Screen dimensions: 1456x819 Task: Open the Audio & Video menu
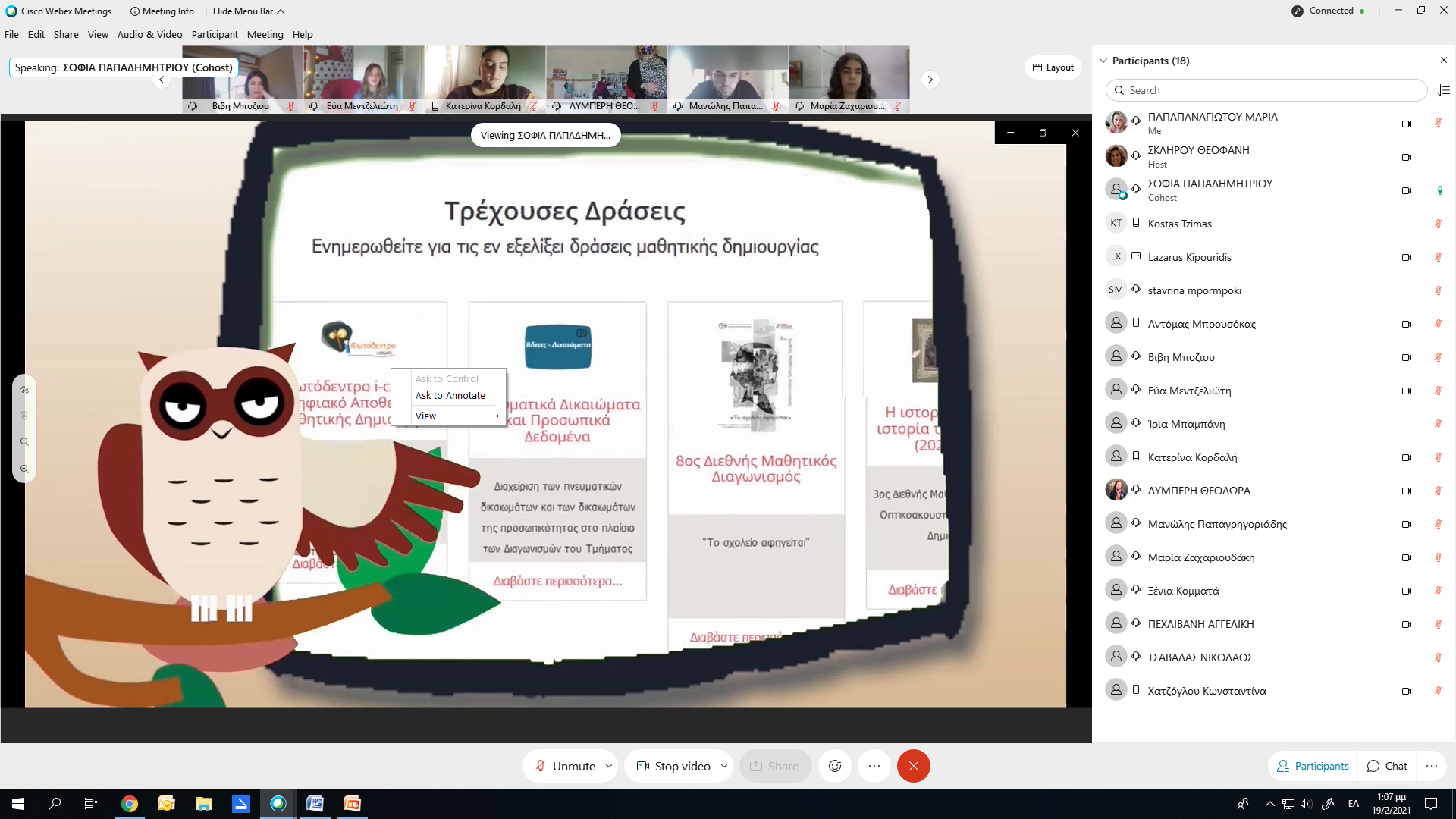pyautogui.click(x=149, y=34)
